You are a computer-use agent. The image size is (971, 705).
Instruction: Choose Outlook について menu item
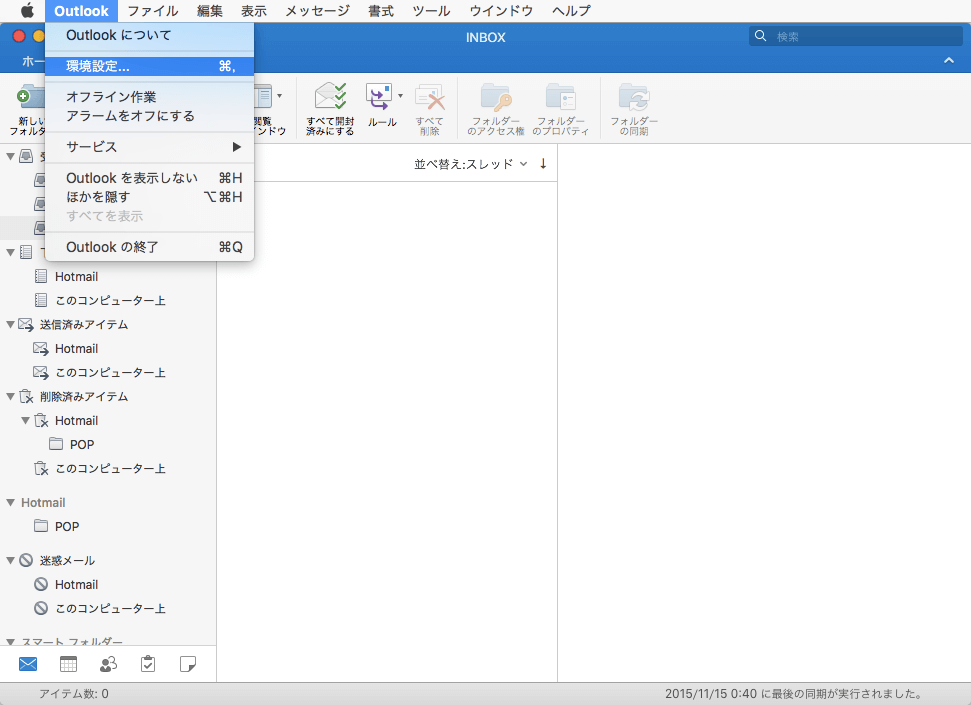[149, 35]
